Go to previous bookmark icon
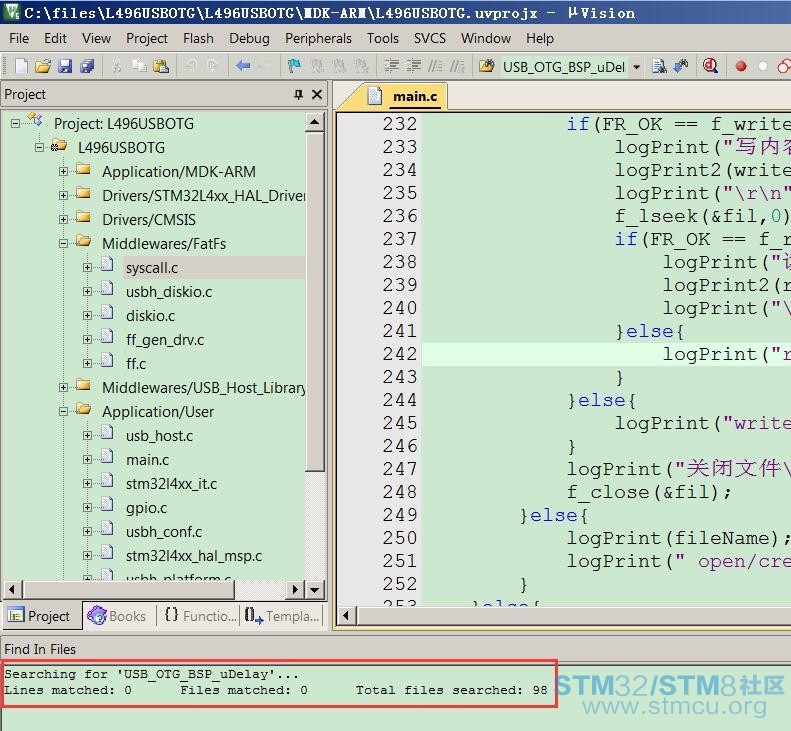Image resolution: width=791 pixels, height=731 pixels. click(317, 66)
